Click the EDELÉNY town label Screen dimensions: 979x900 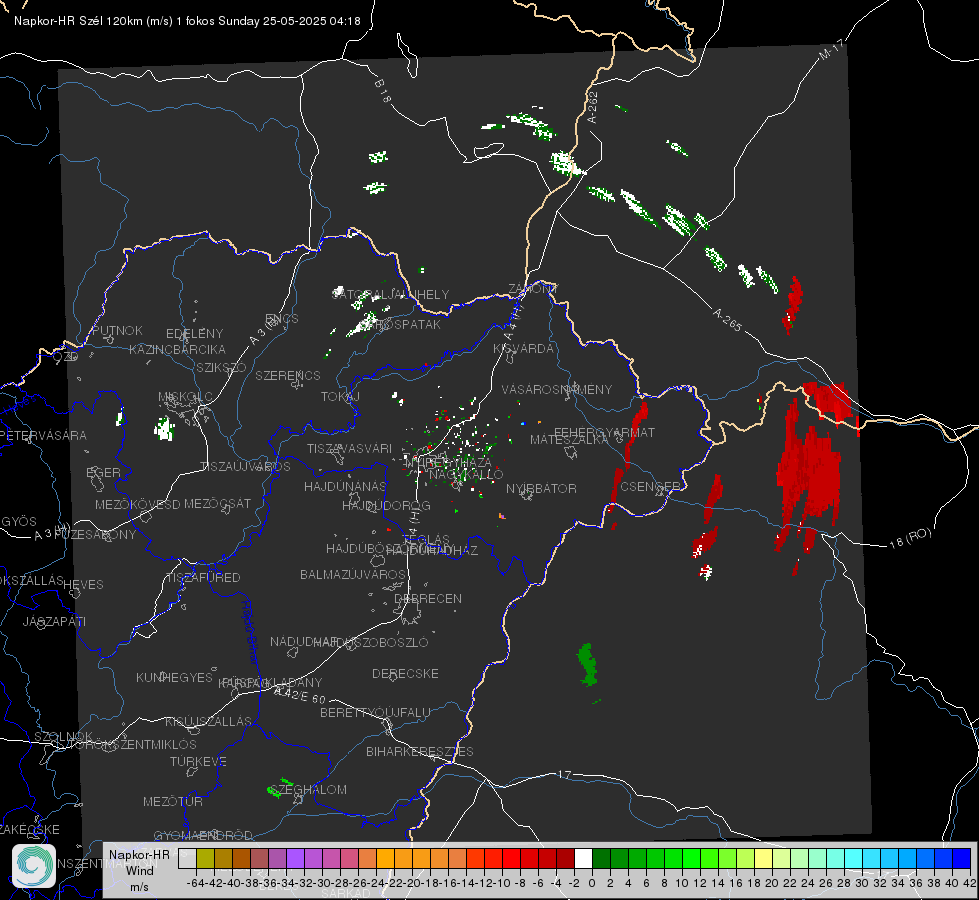click(194, 334)
